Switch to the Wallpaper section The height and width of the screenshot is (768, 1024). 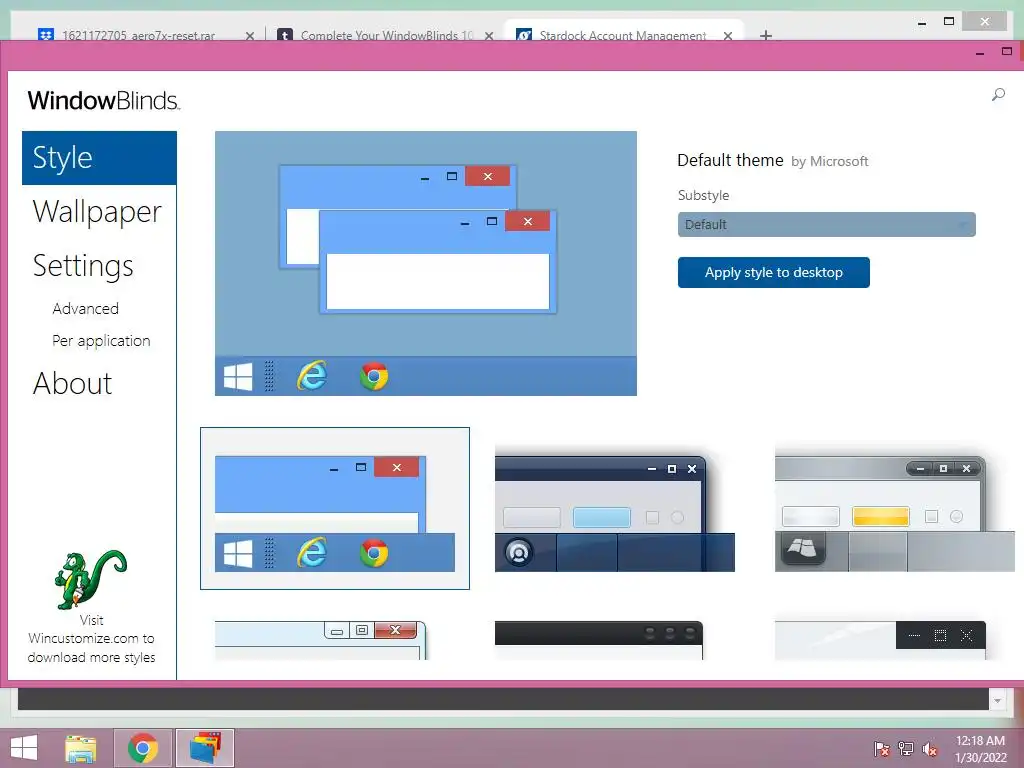(97, 212)
